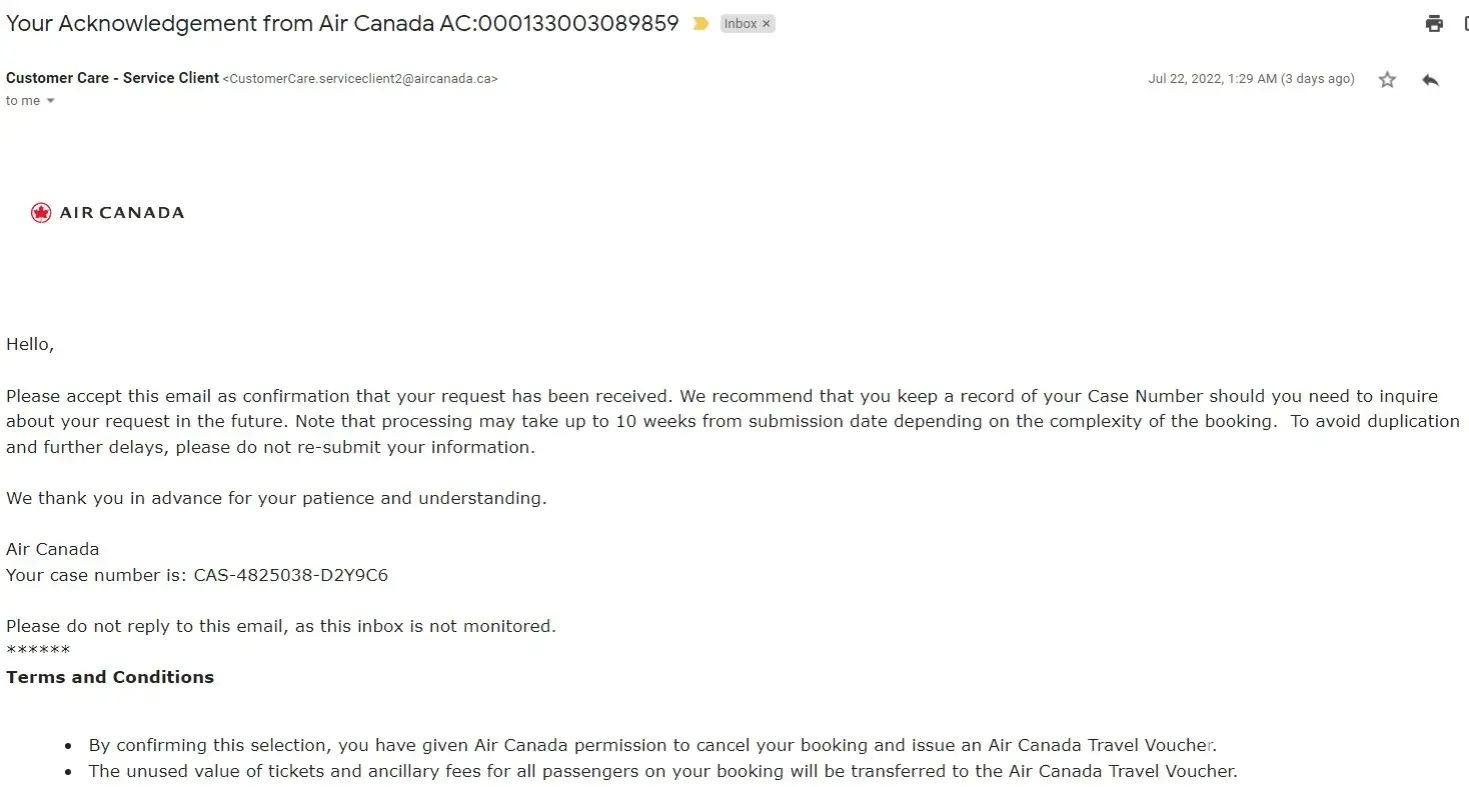Click the "We thank you in advance" line

tap(276, 498)
